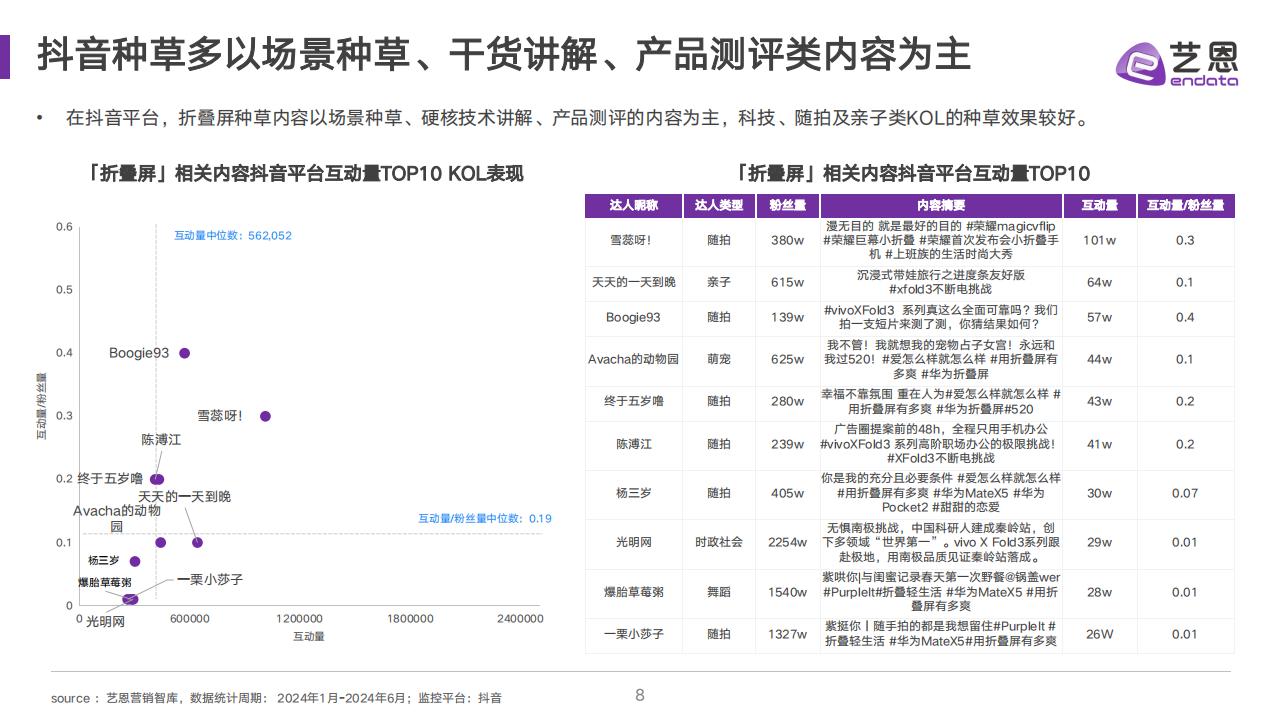The width and height of the screenshot is (1280, 720).
Task: Select the 光明网 name cell in table
Action: tap(633, 542)
